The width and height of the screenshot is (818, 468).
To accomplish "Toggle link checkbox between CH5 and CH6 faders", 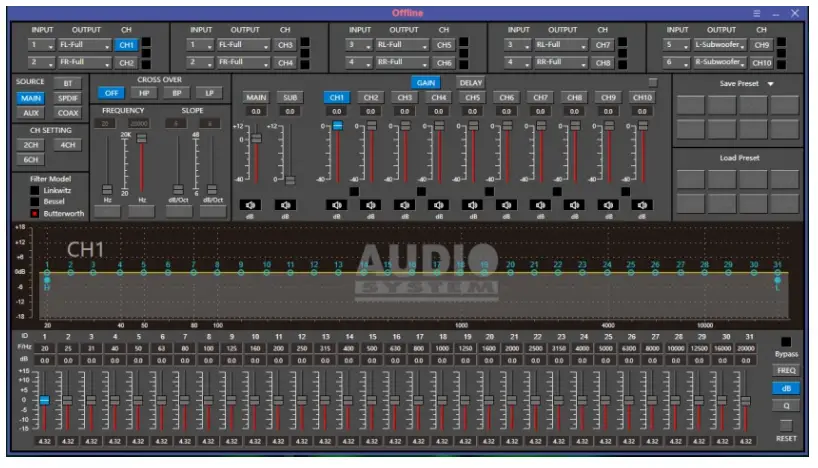I will click(489, 191).
